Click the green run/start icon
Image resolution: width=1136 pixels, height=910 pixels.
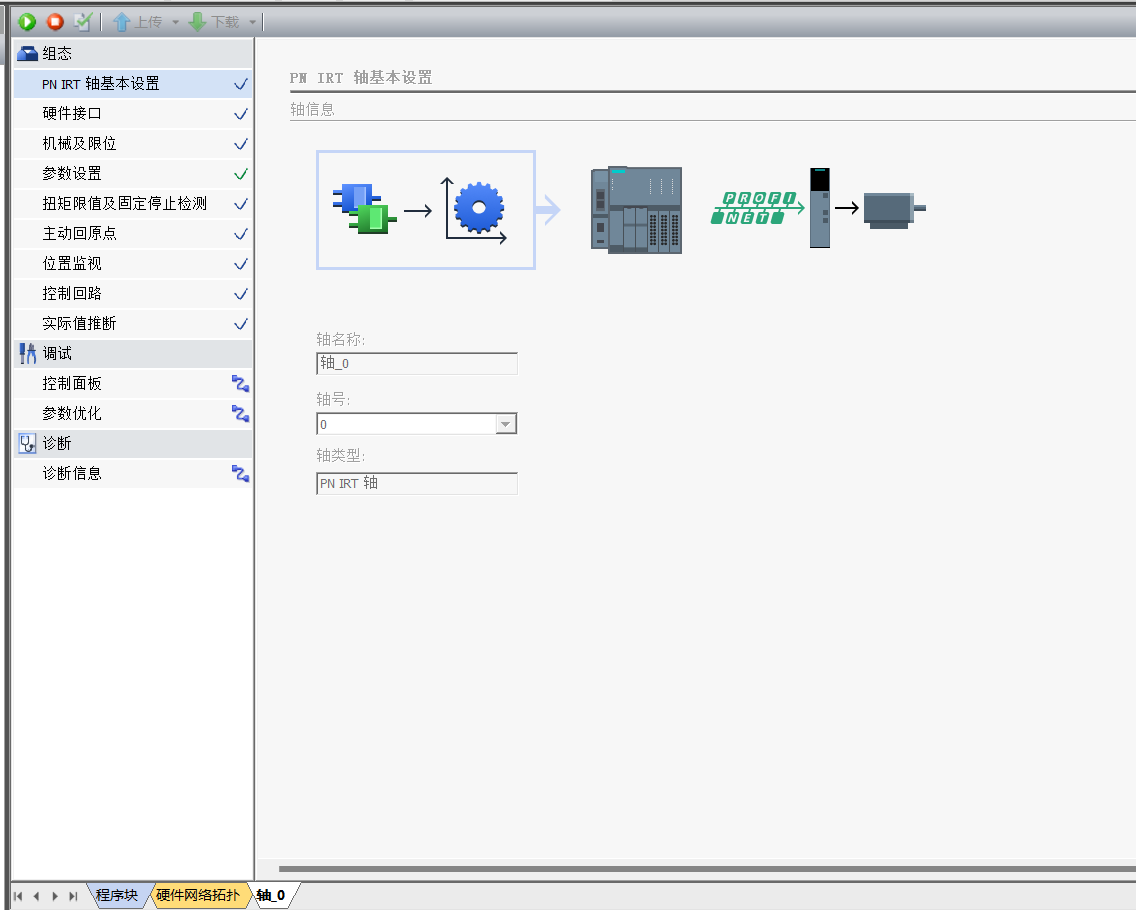27,22
